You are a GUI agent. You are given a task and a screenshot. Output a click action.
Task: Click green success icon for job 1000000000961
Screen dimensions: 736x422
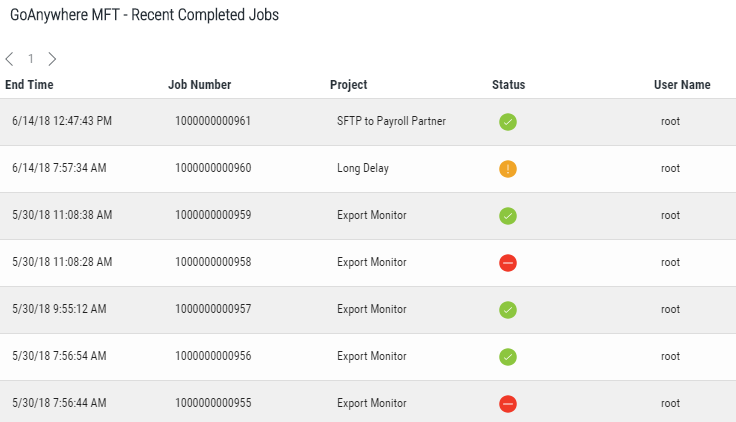tap(508, 122)
